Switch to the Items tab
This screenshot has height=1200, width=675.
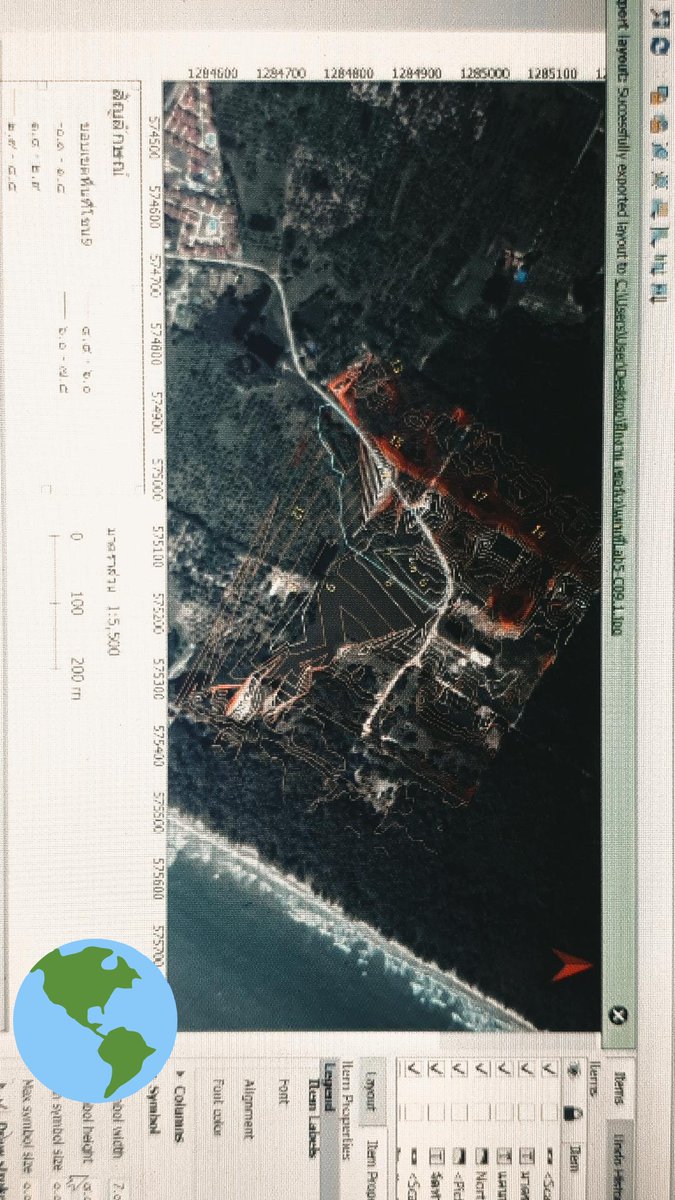point(618,1088)
